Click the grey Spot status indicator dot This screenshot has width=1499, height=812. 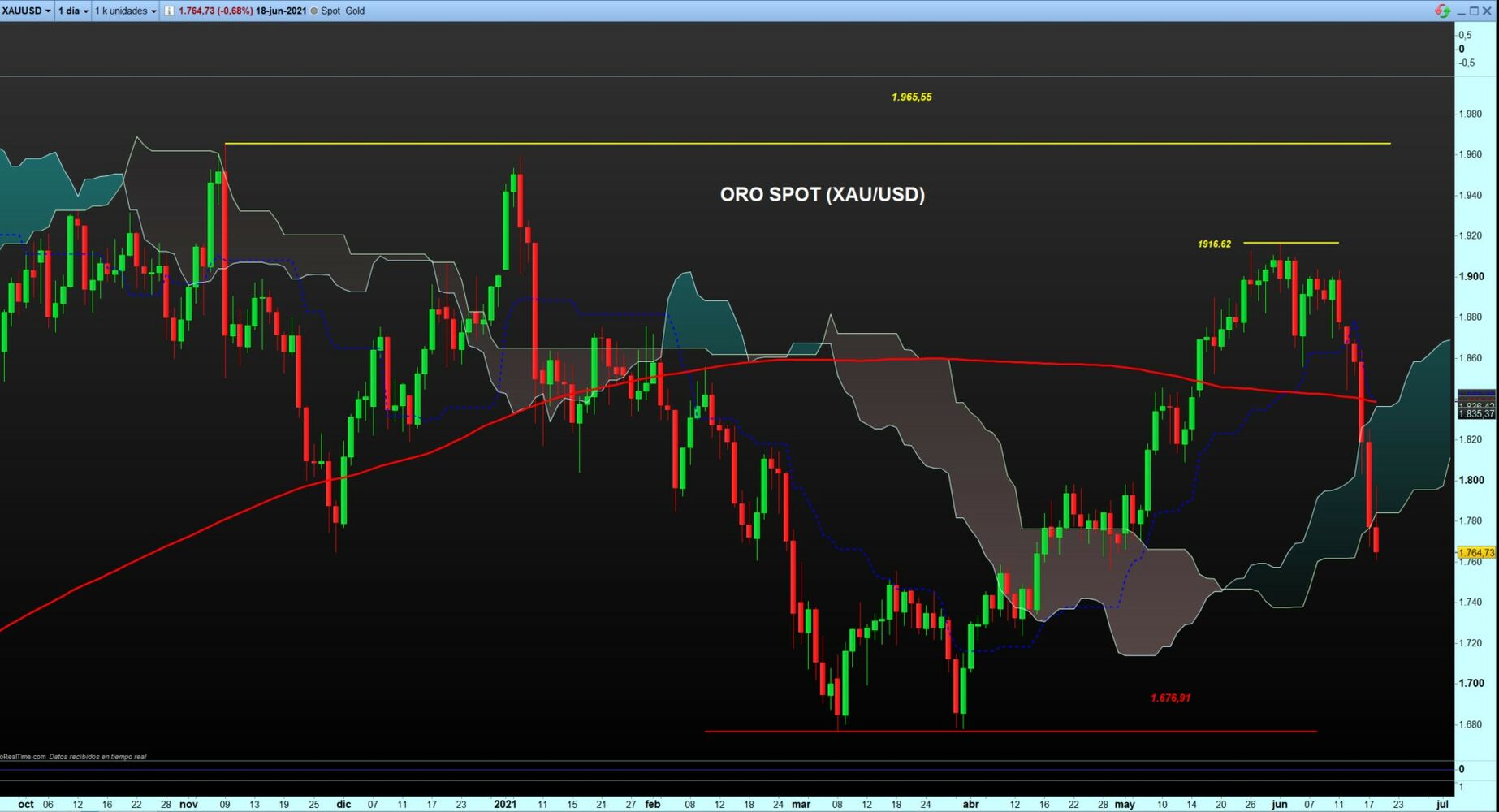pyautogui.click(x=314, y=11)
